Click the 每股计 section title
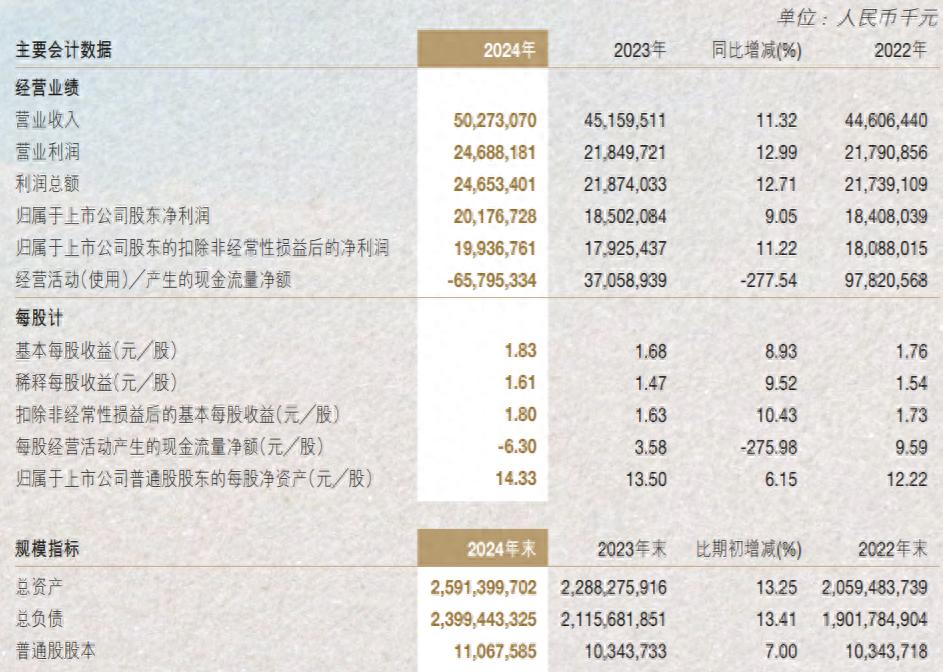Screen dimensions: 943x672 click(39, 318)
